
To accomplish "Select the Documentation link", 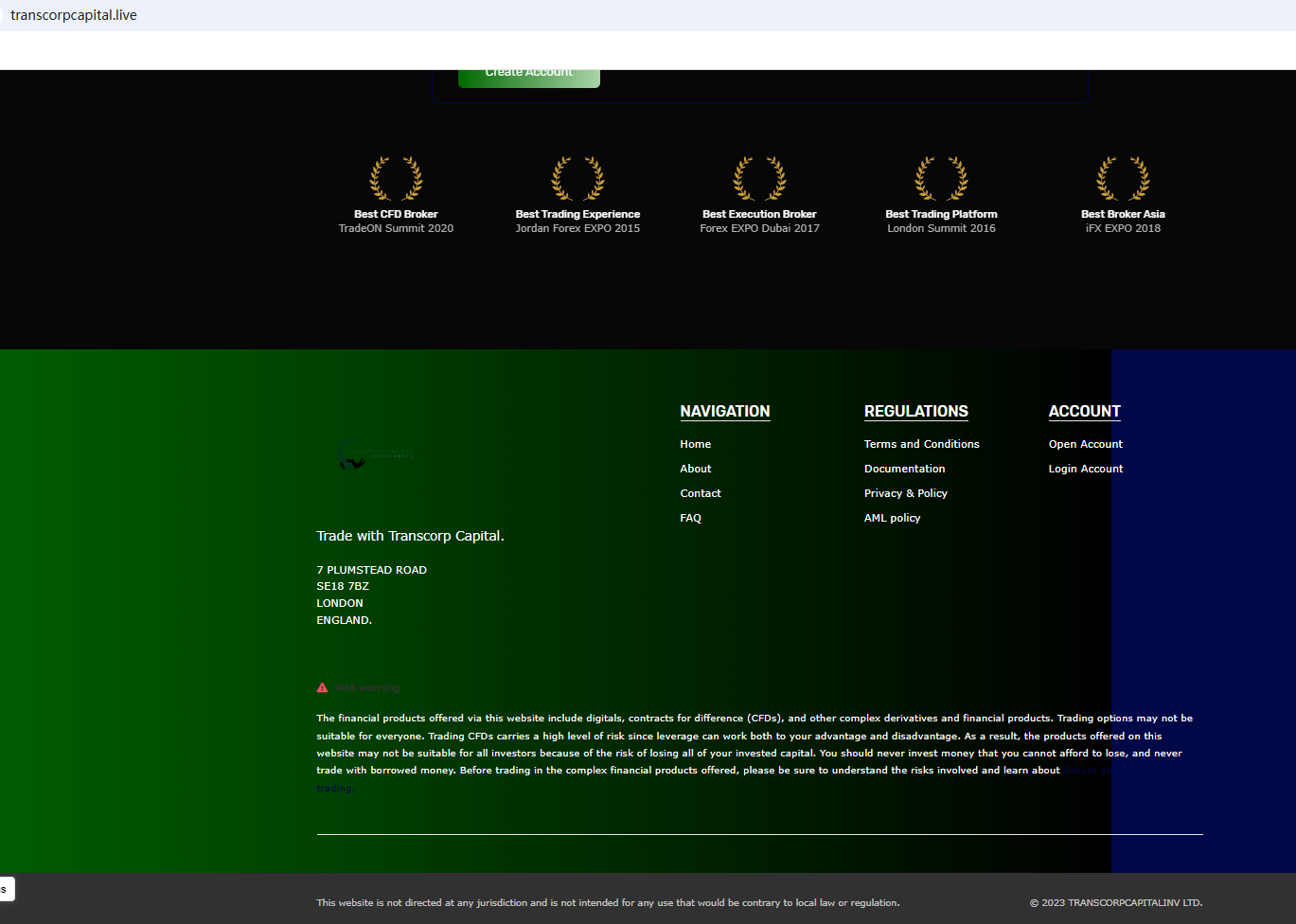I will 904,469.
